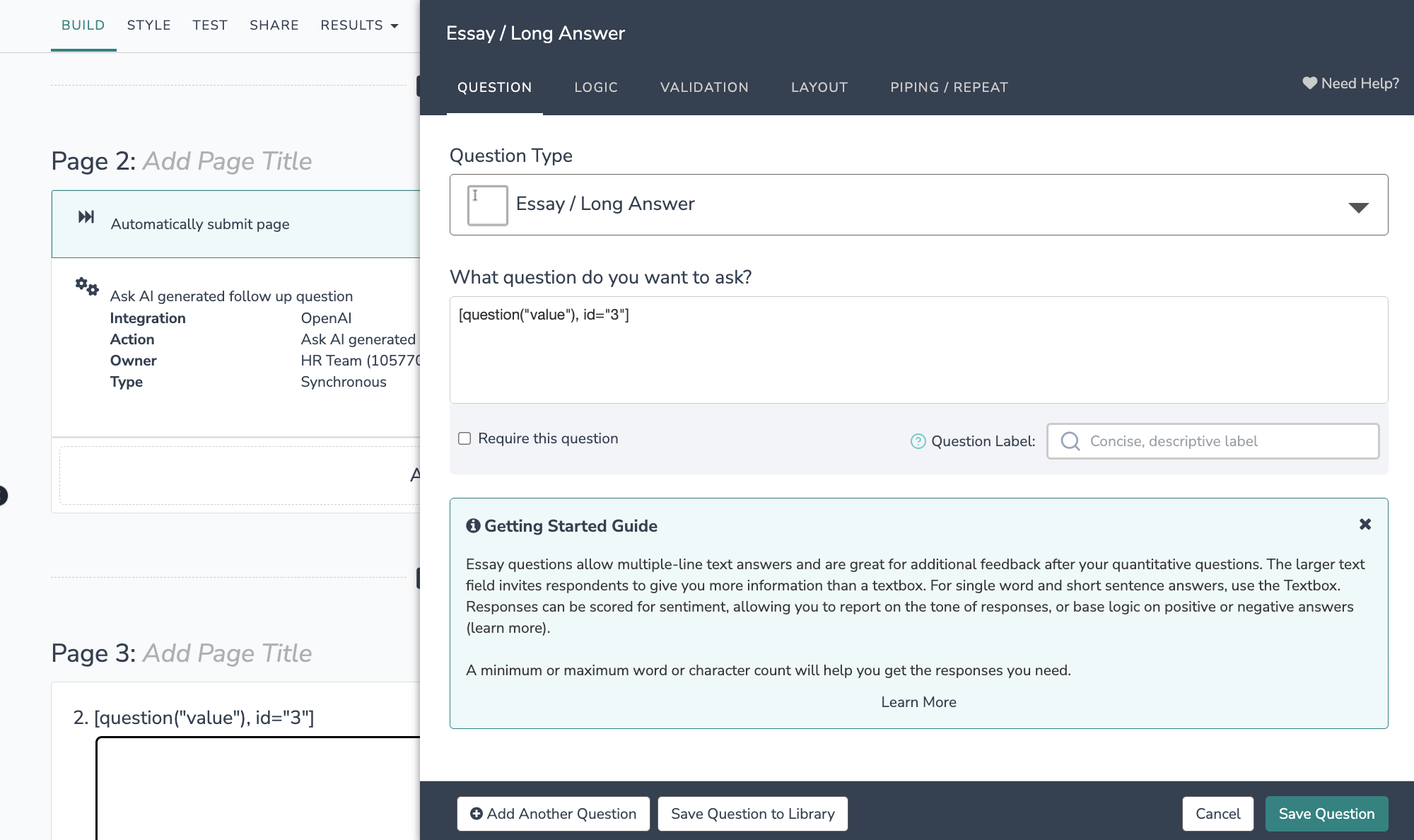
Task: Click the Getting Started Guide info icon
Action: point(473,525)
